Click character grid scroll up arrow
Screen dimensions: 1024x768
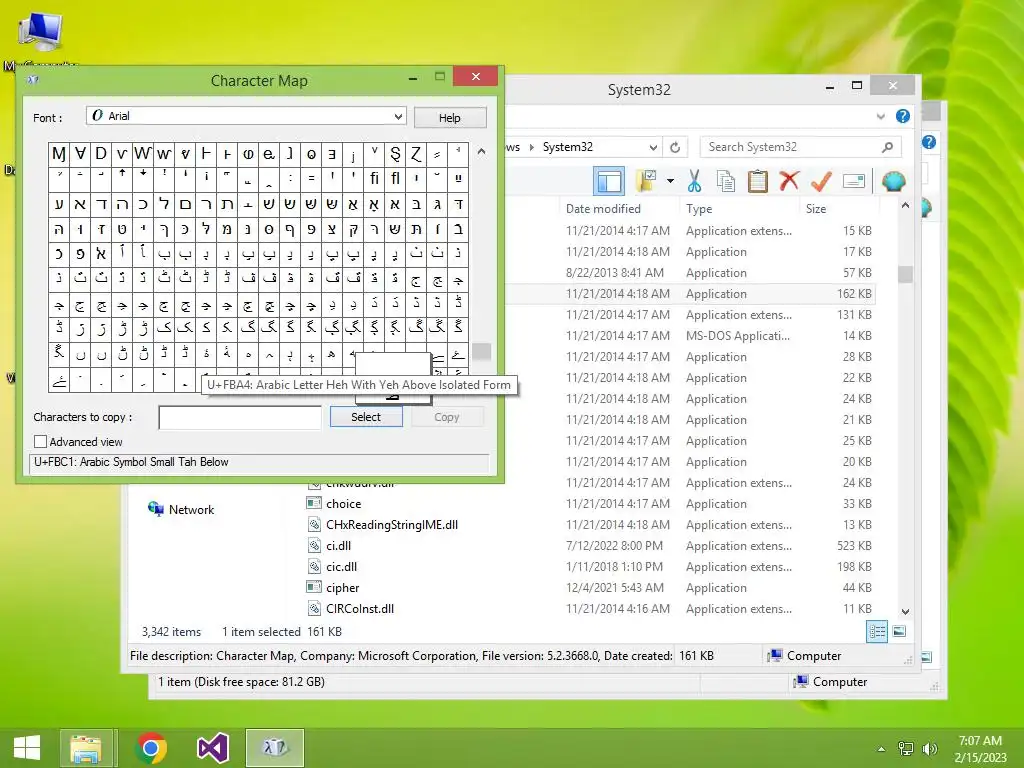tap(481, 152)
